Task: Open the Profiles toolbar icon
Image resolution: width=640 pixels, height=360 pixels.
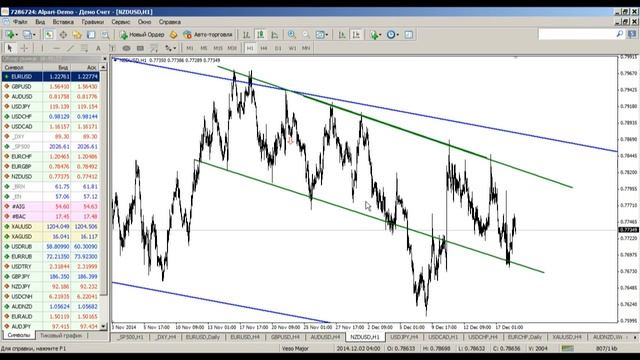Action: 27,35
